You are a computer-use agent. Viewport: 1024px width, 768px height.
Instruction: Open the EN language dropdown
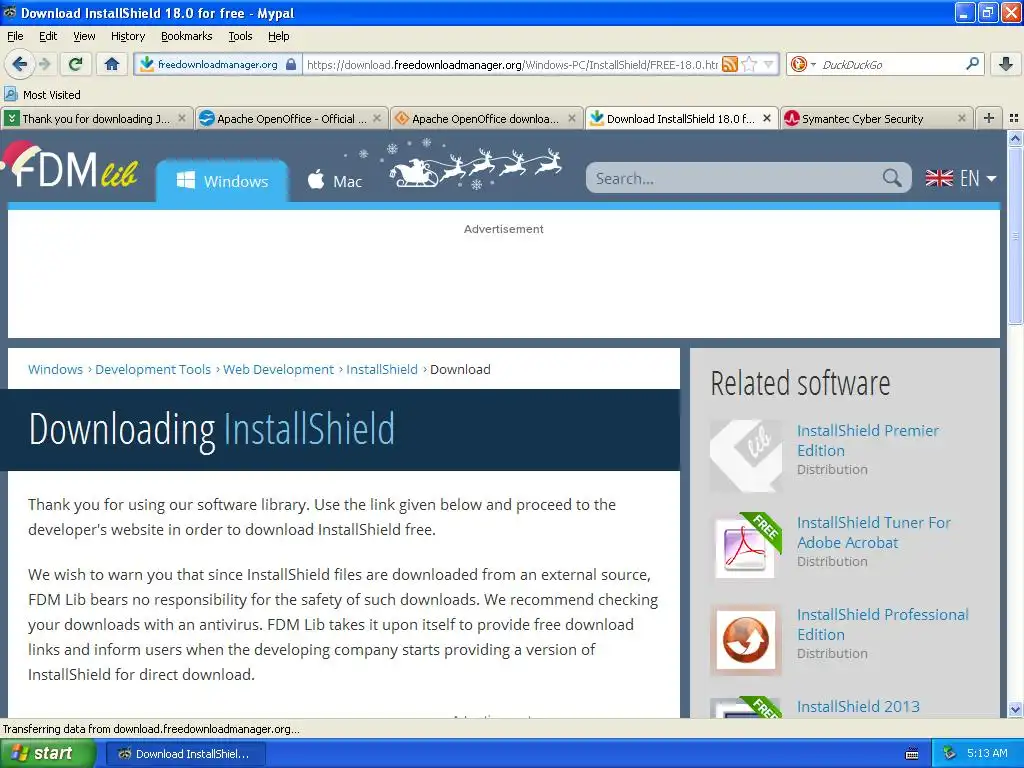961,178
